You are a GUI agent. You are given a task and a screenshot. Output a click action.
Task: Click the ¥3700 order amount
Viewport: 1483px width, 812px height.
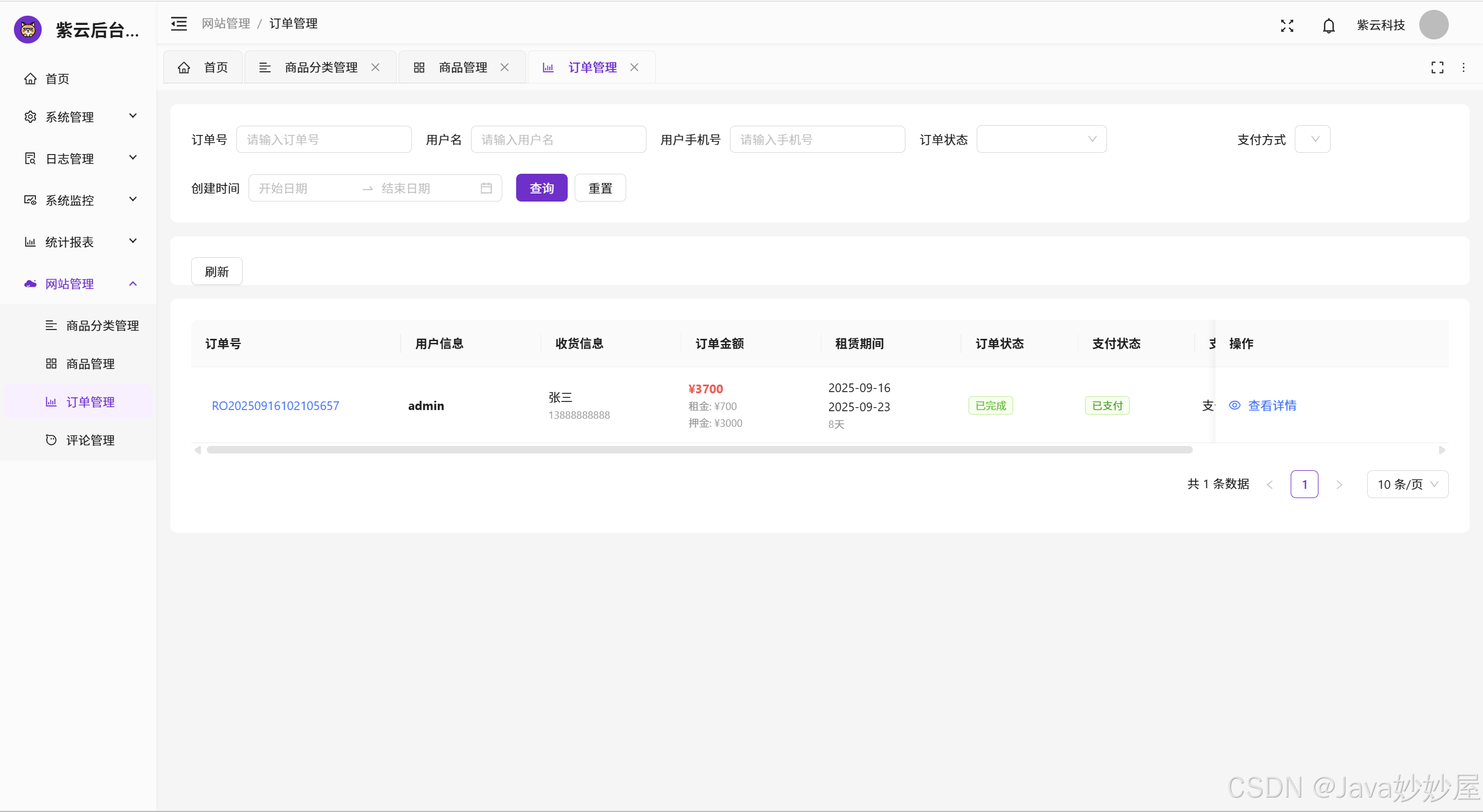click(x=706, y=389)
